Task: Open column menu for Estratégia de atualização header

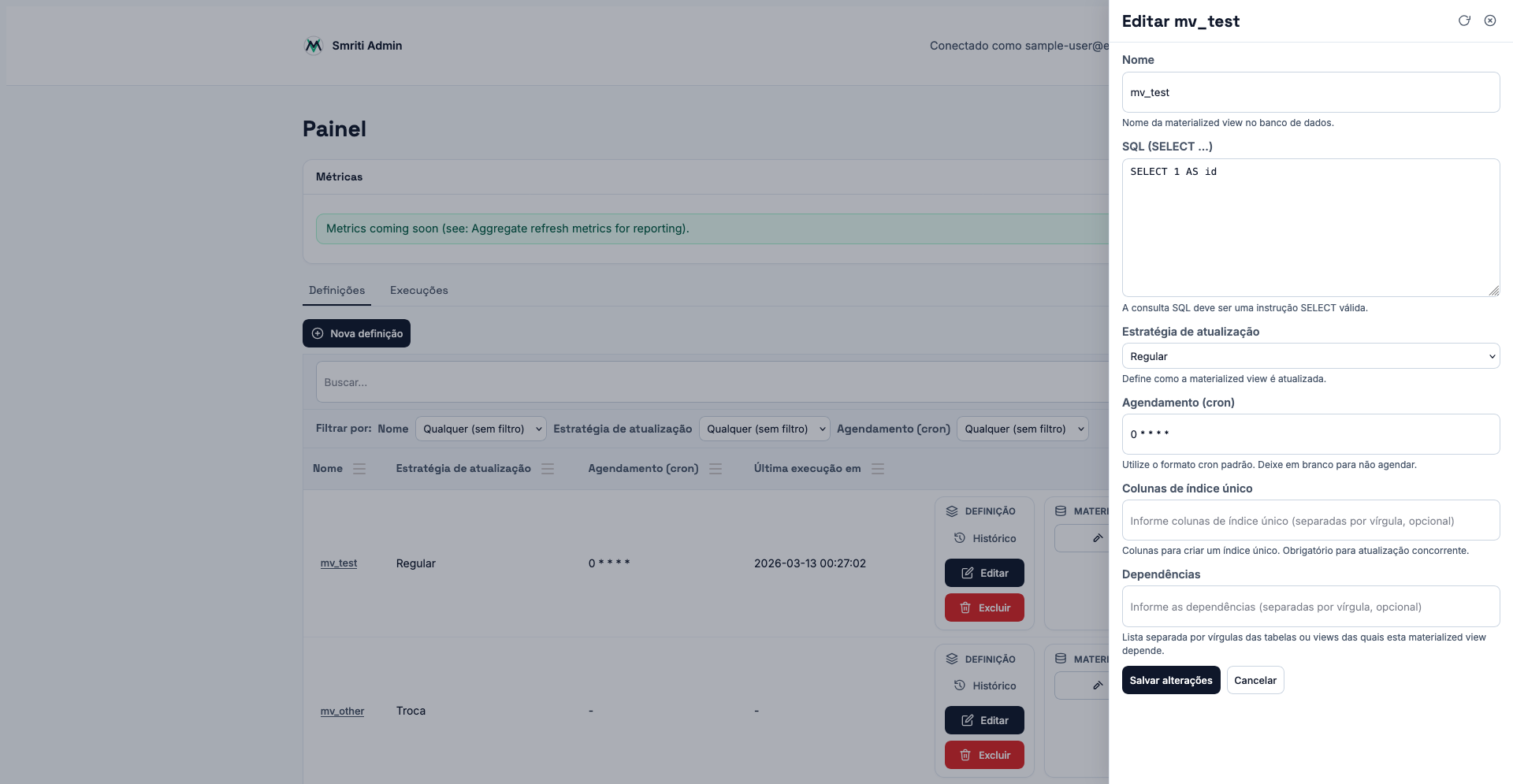Action: (548, 469)
